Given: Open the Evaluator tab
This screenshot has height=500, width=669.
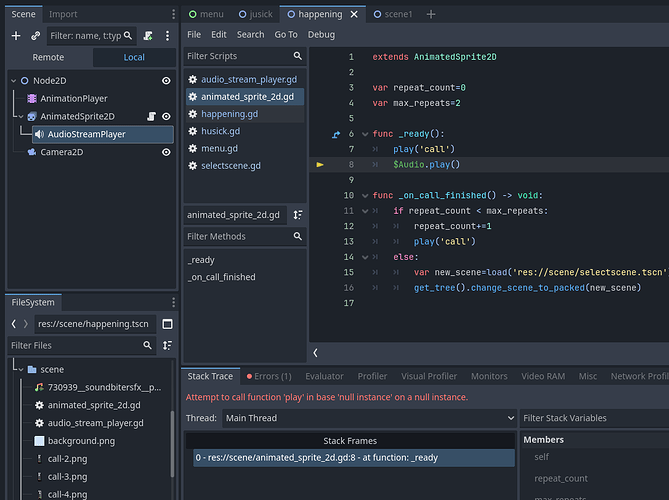Looking at the screenshot, I should tap(324, 376).
